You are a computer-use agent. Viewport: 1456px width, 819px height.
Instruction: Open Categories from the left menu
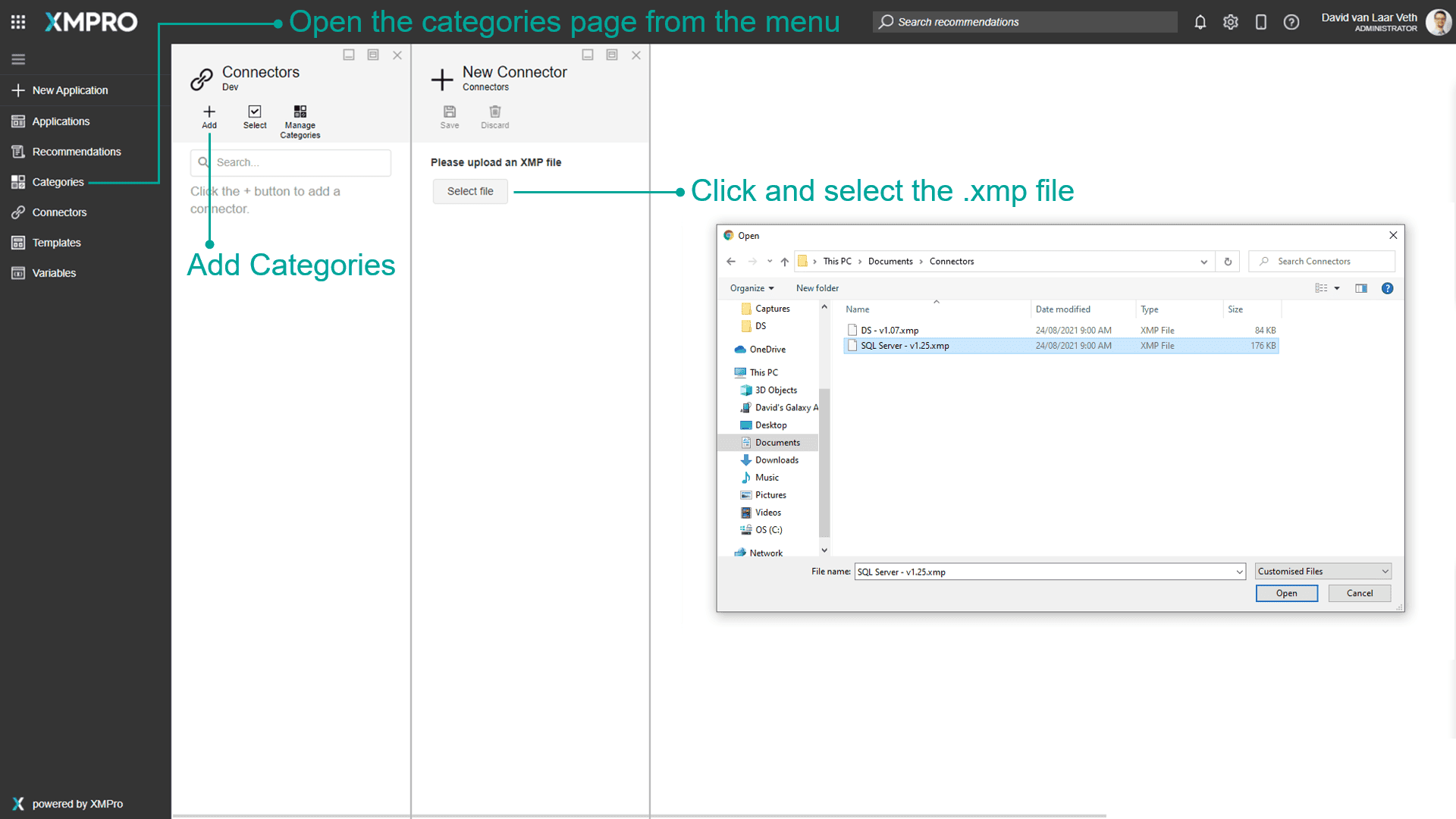[58, 182]
